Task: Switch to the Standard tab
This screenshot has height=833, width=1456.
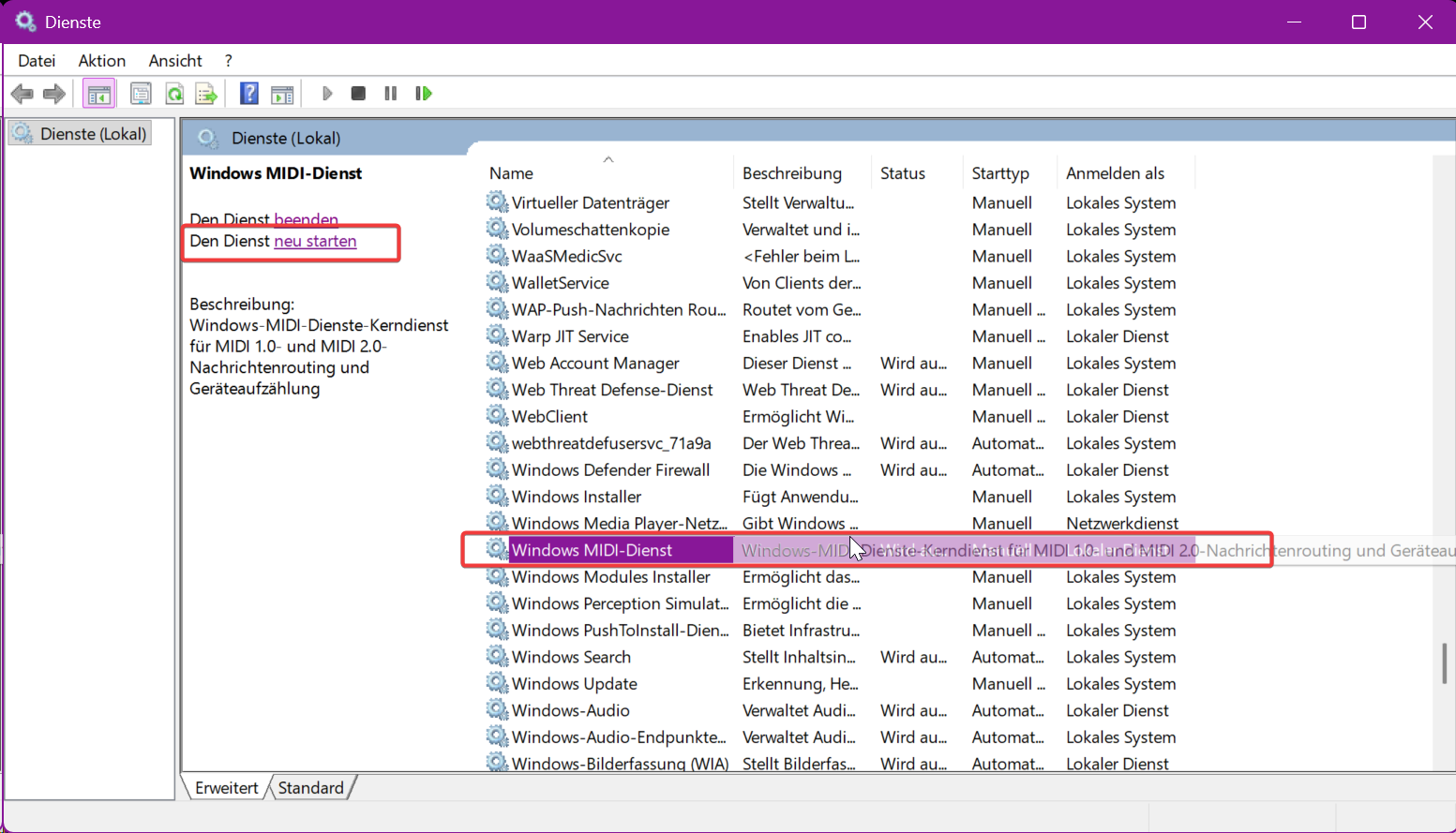Action: (310, 788)
